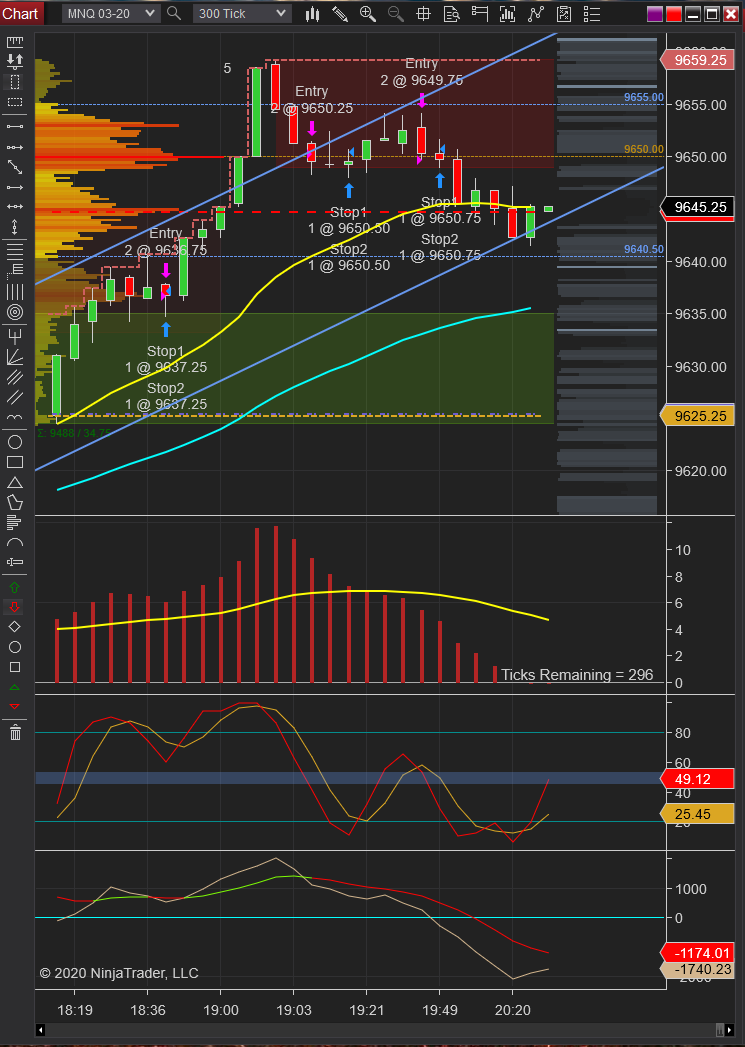Toggle the red Arrow Down marker tool

pos(15,606)
